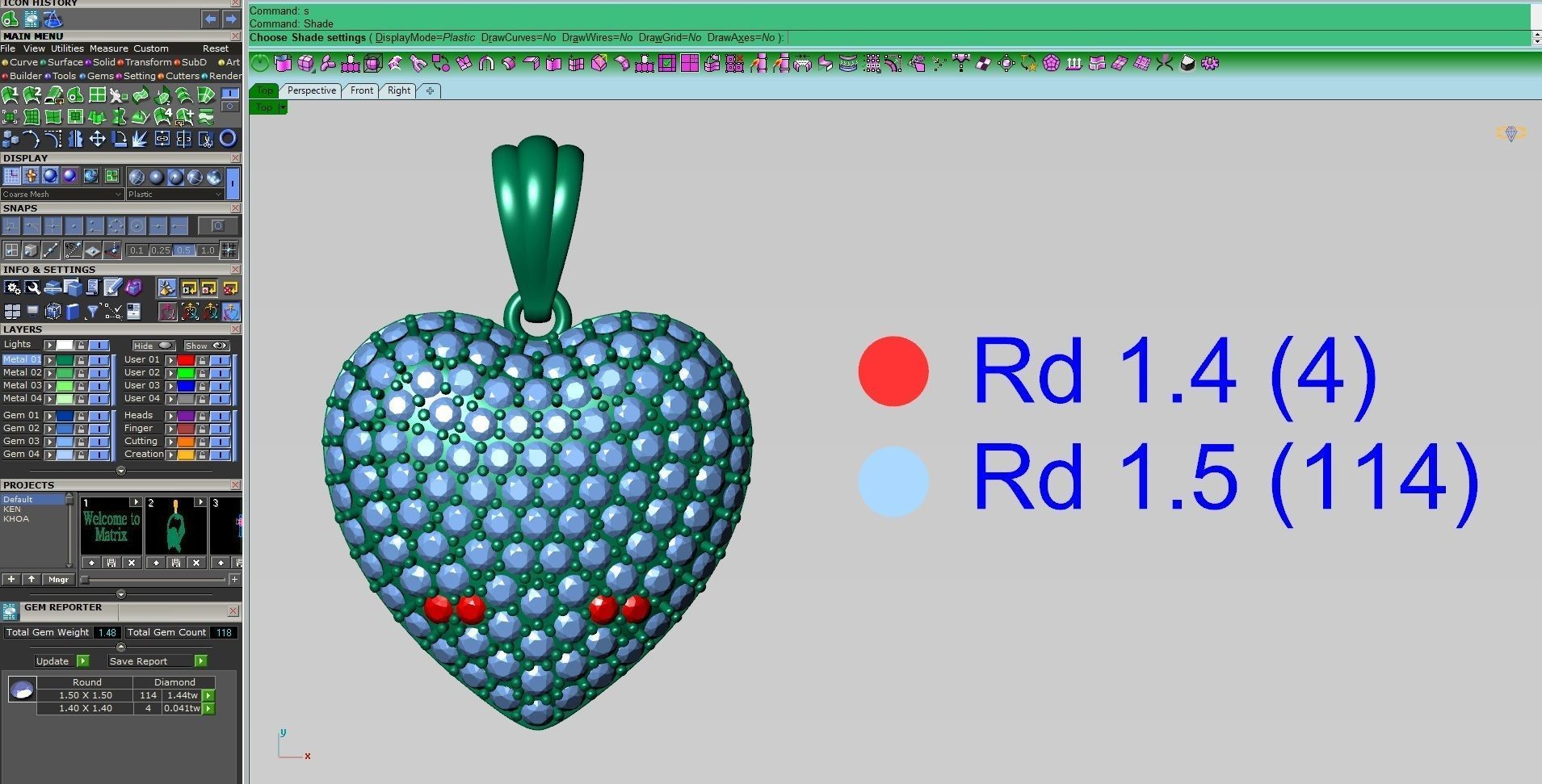Go forward with Icon History right arrow
Screen dimensions: 1542x784
tap(230, 19)
